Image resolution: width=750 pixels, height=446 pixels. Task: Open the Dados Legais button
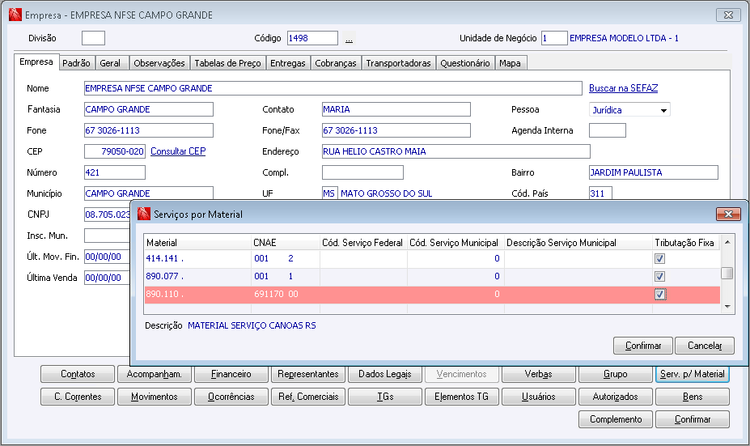(x=384, y=374)
